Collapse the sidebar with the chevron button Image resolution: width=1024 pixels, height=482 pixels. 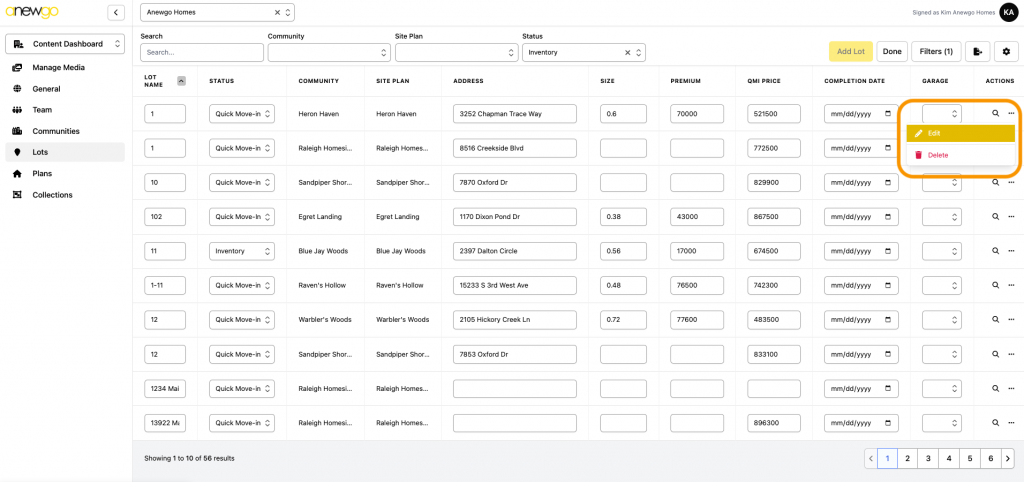[116, 13]
